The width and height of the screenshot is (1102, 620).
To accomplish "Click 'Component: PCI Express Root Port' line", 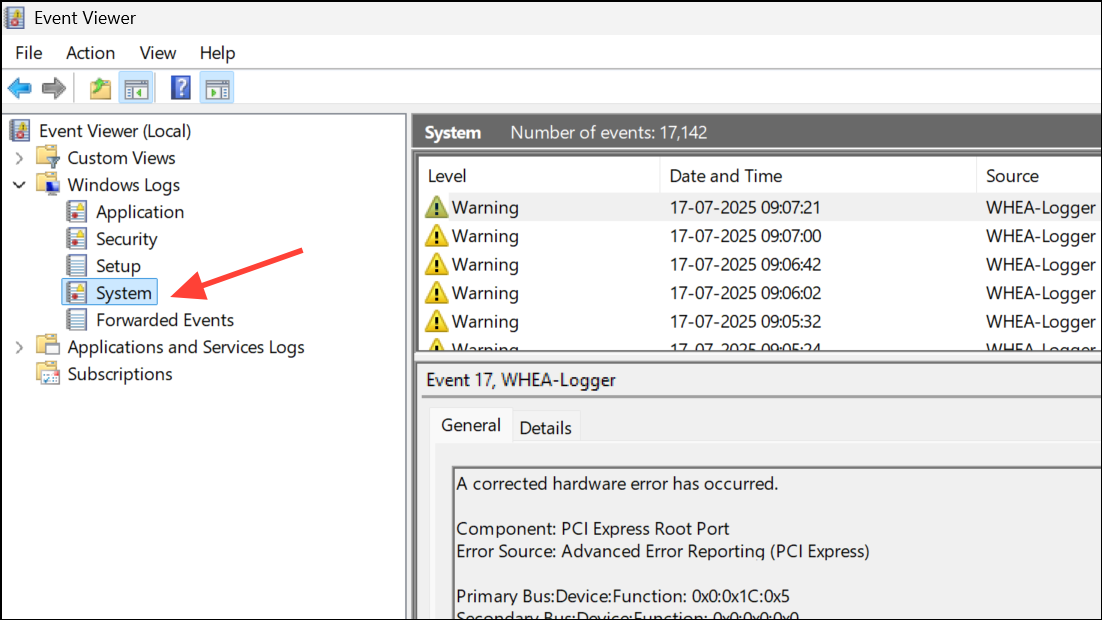I will tap(592, 529).
